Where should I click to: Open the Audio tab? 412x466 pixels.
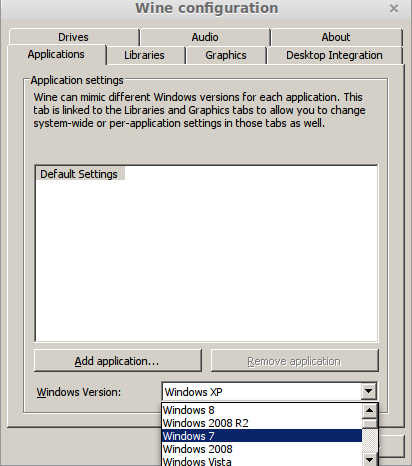click(x=205, y=37)
